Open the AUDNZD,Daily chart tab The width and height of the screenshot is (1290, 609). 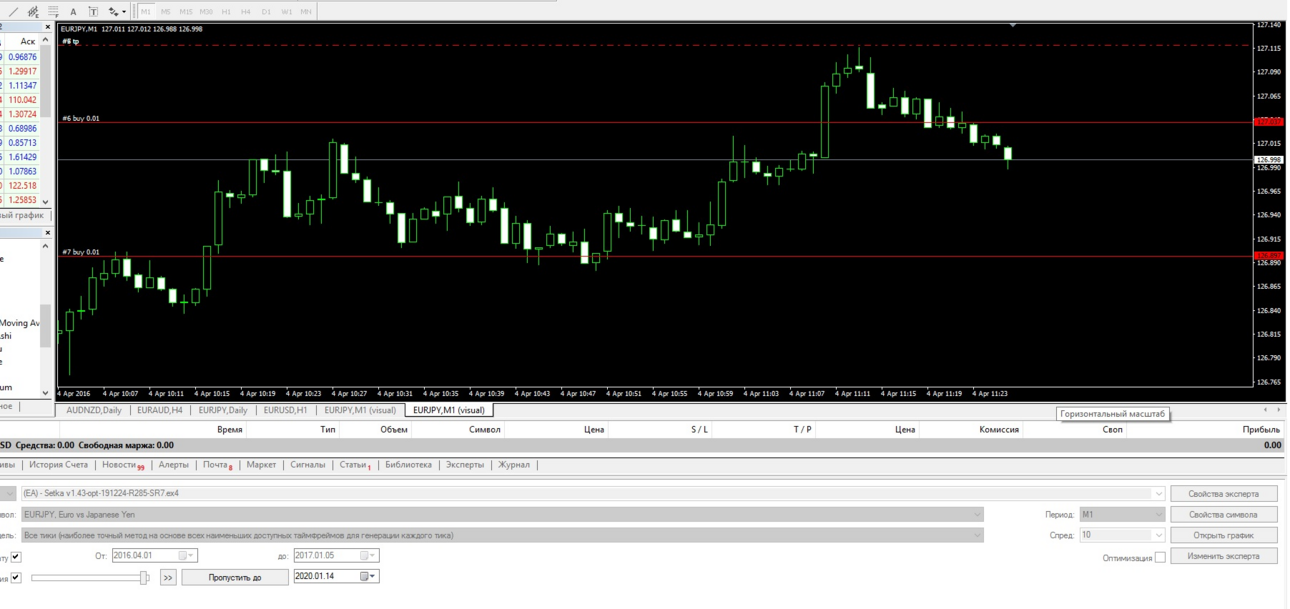pyautogui.click(x=94, y=410)
